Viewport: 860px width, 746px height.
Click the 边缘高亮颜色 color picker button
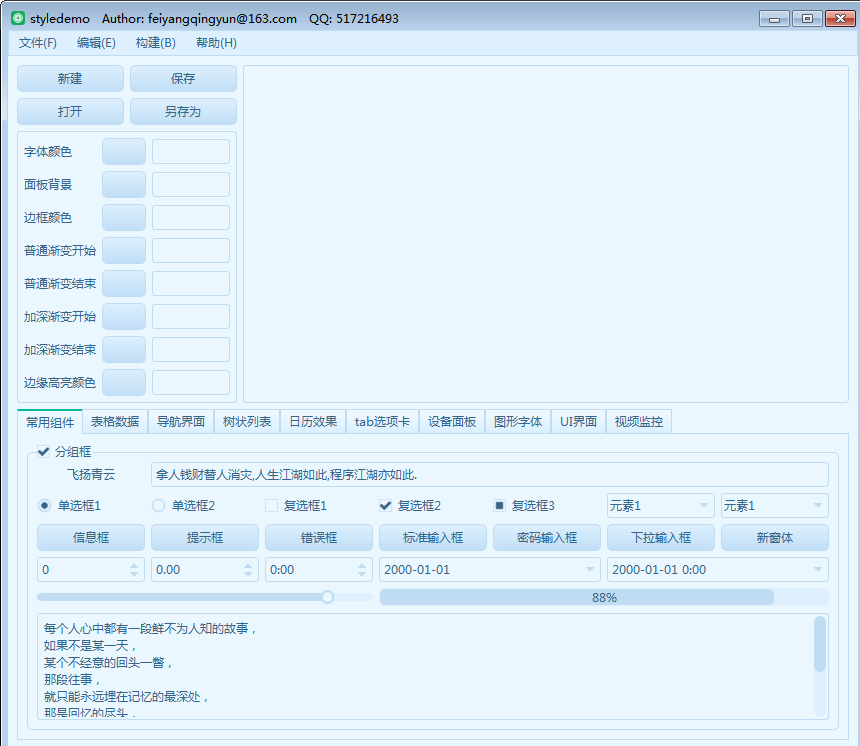pos(123,382)
